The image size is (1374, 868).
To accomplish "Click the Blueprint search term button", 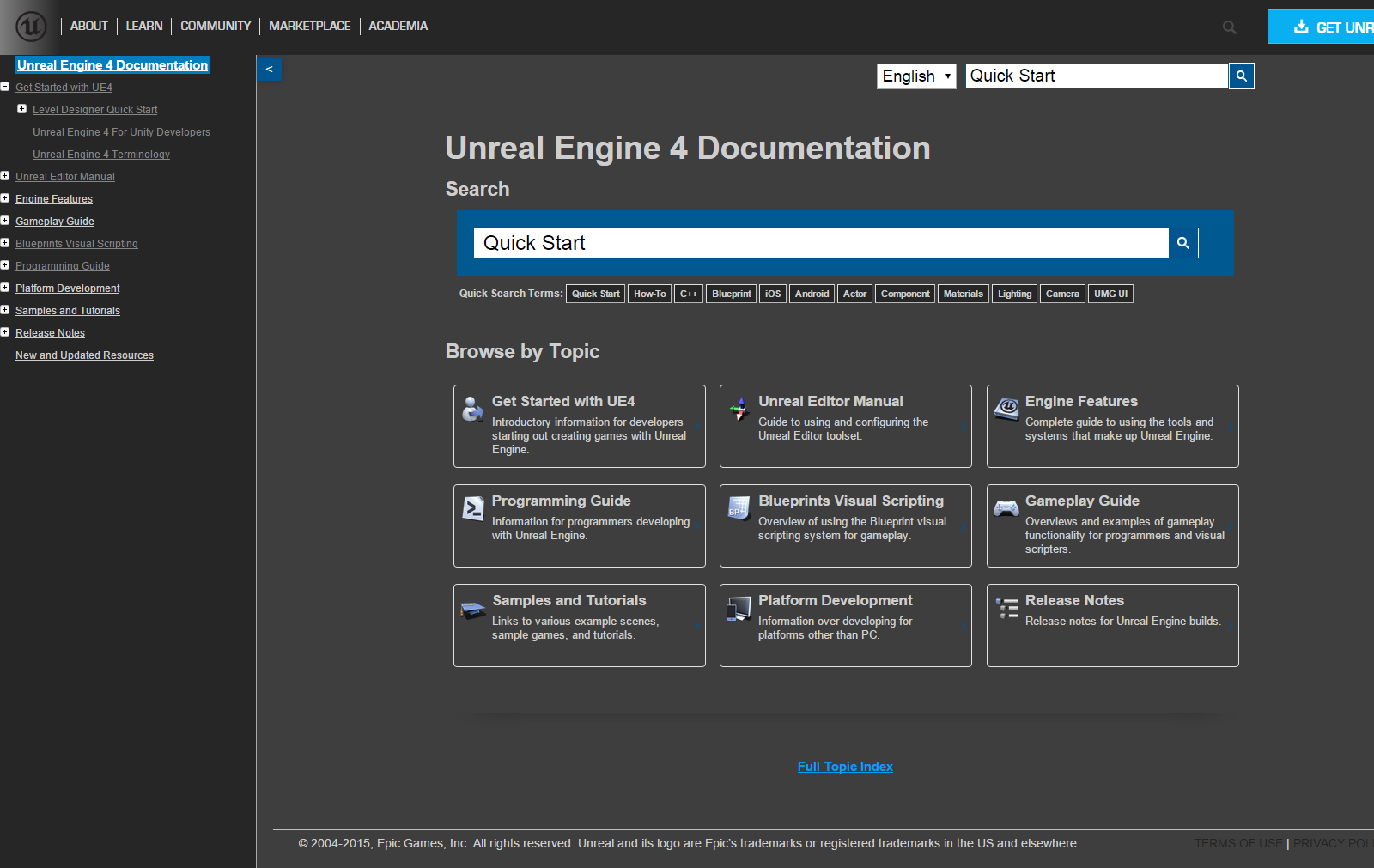I will pos(732,294).
